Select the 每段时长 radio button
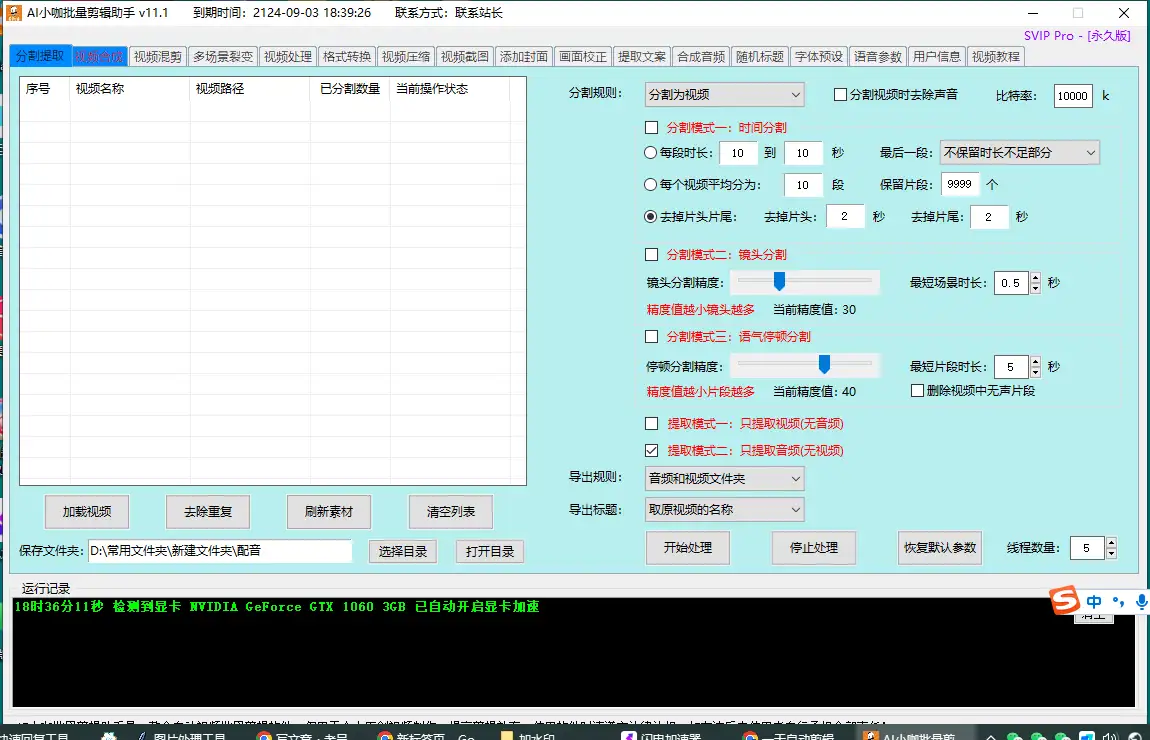 point(651,153)
